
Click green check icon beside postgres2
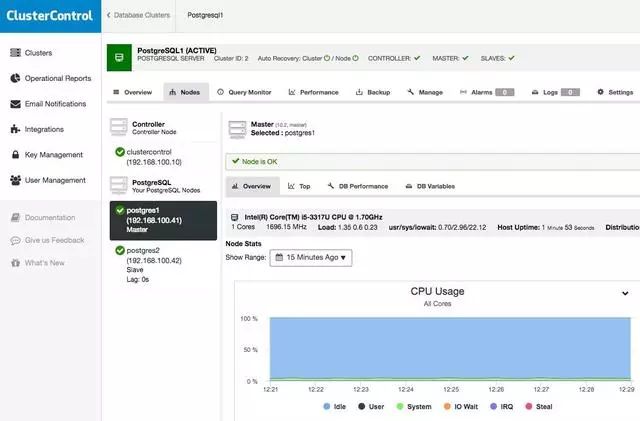pyautogui.click(x=120, y=250)
